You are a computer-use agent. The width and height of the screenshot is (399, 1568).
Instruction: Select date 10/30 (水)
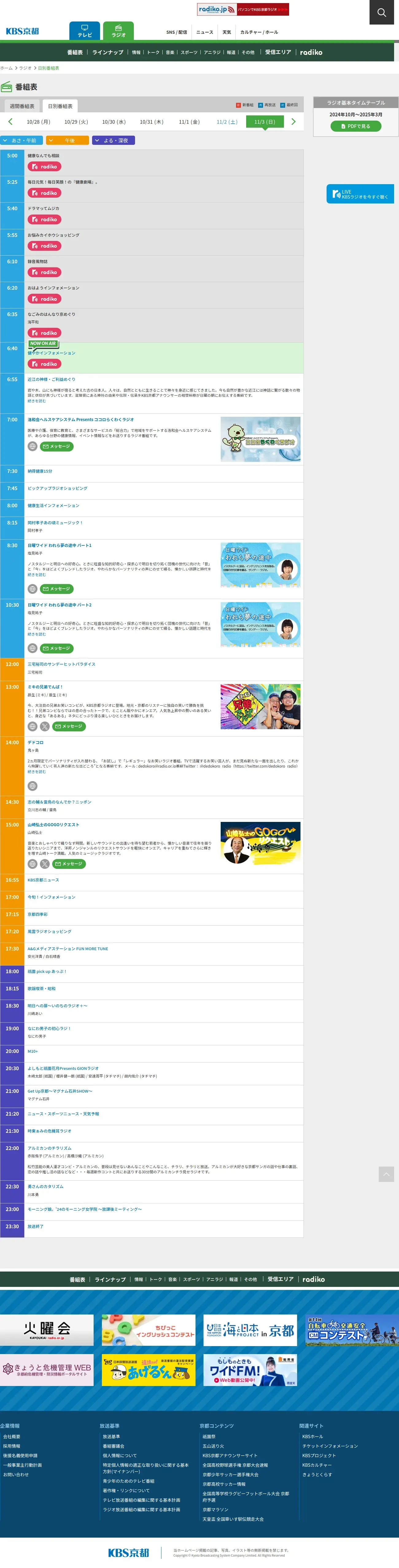tap(114, 122)
